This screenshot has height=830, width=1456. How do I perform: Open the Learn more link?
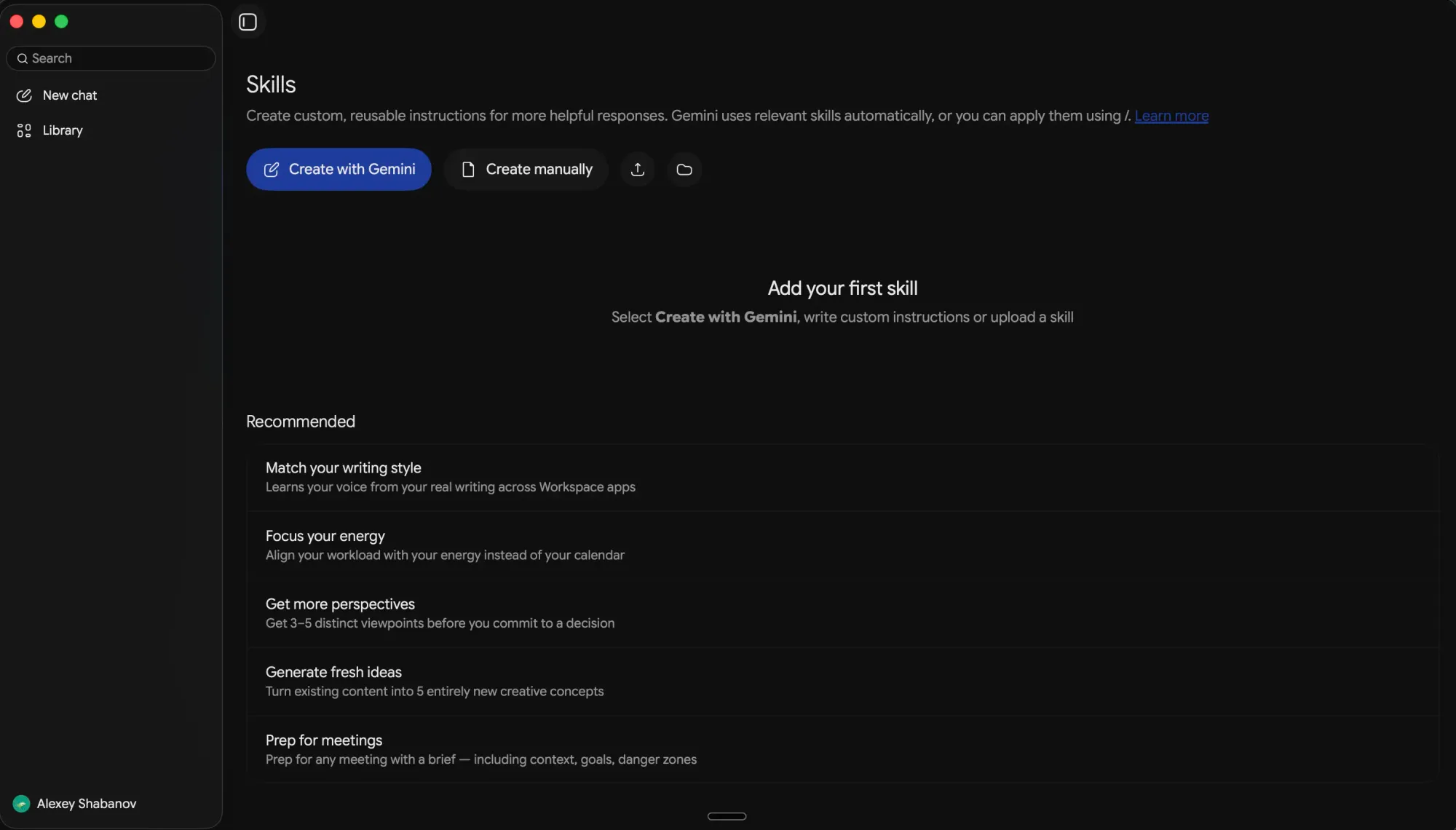click(1171, 116)
